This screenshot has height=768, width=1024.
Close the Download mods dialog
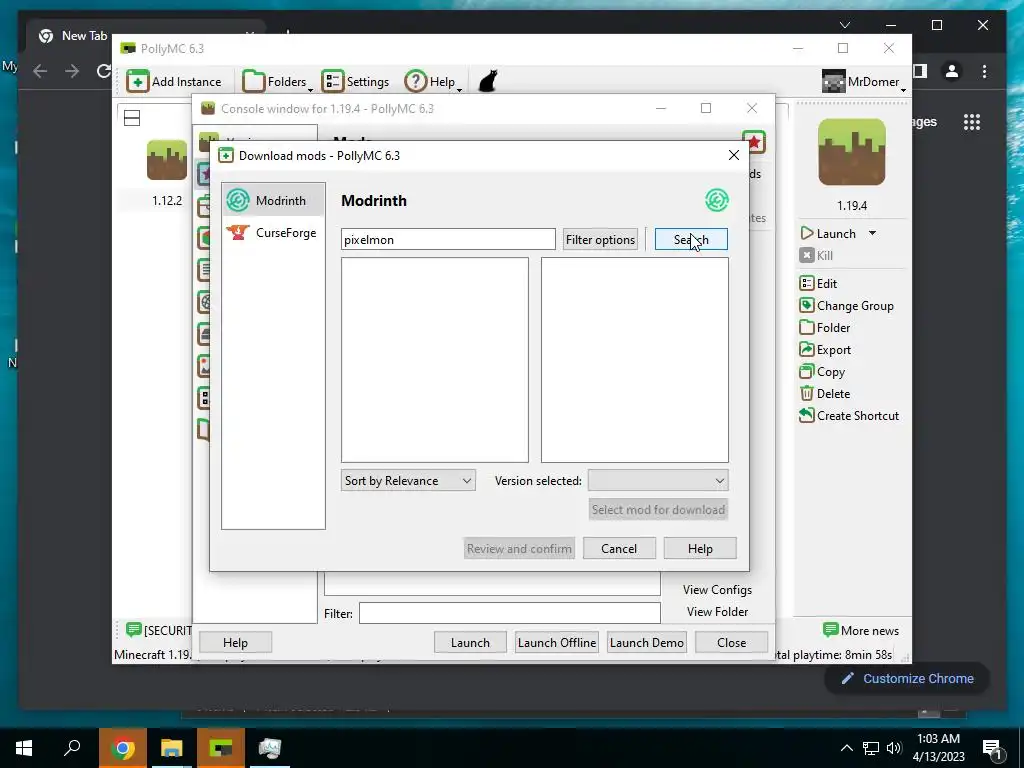(734, 155)
